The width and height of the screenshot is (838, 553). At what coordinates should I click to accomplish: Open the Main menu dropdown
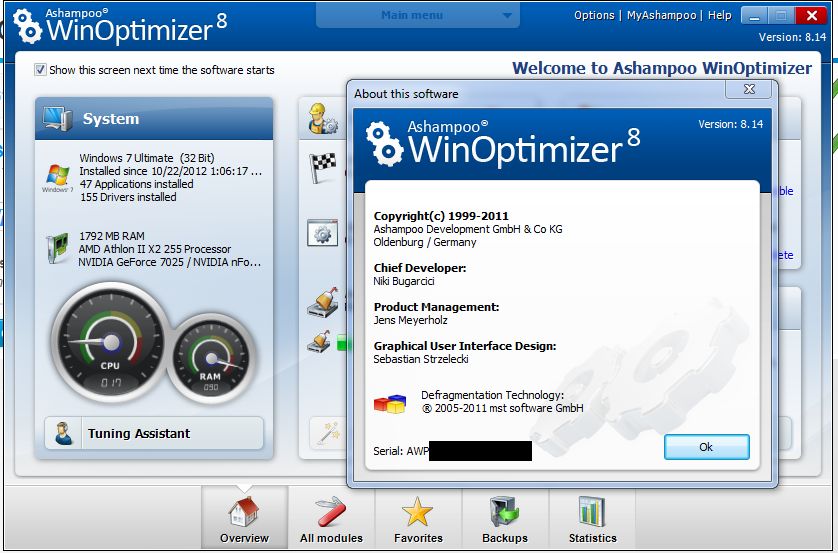click(x=417, y=15)
